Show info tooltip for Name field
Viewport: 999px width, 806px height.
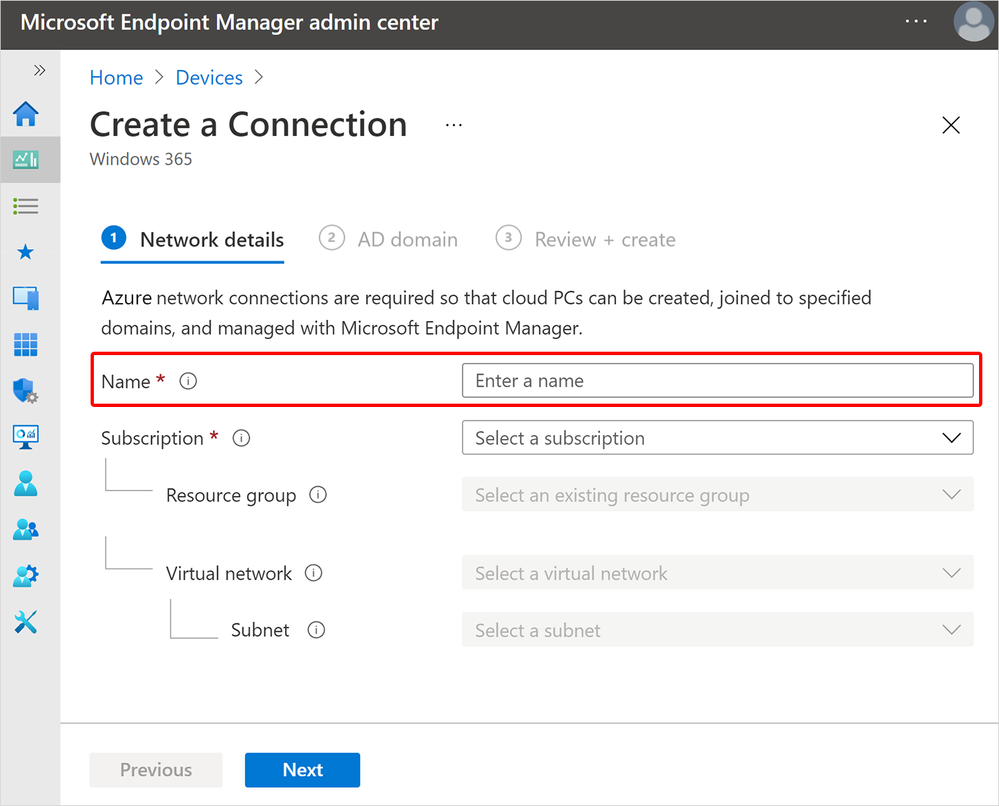pyautogui.click(x=188, y=381)
